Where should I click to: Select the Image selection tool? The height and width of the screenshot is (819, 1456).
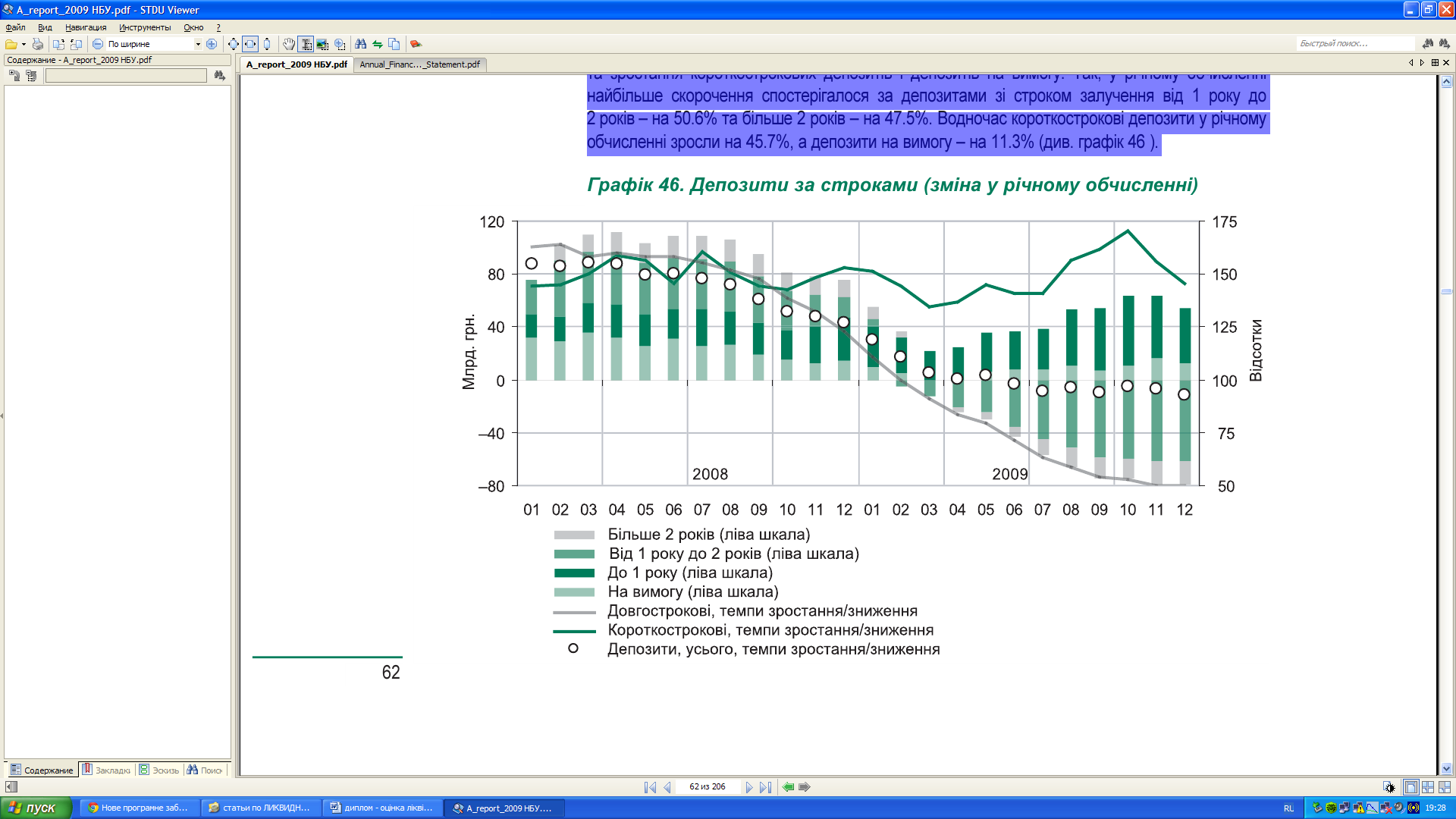pos(322,44)
